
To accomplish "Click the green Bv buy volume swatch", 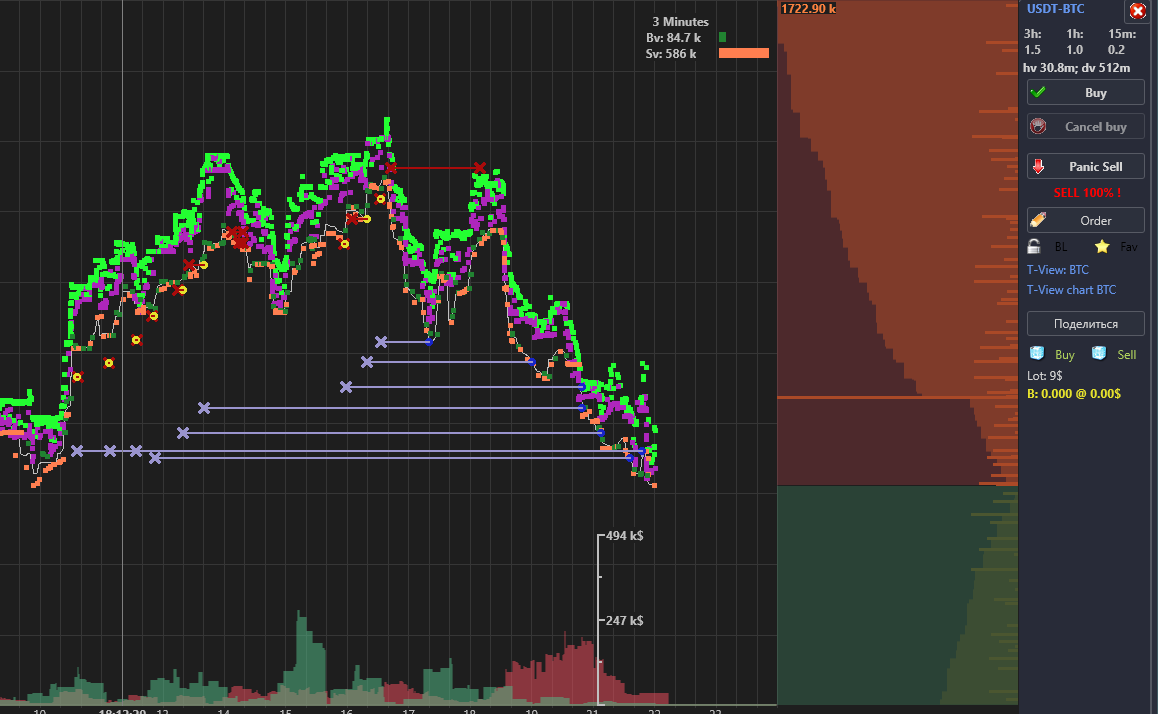I will coord(722,37).
